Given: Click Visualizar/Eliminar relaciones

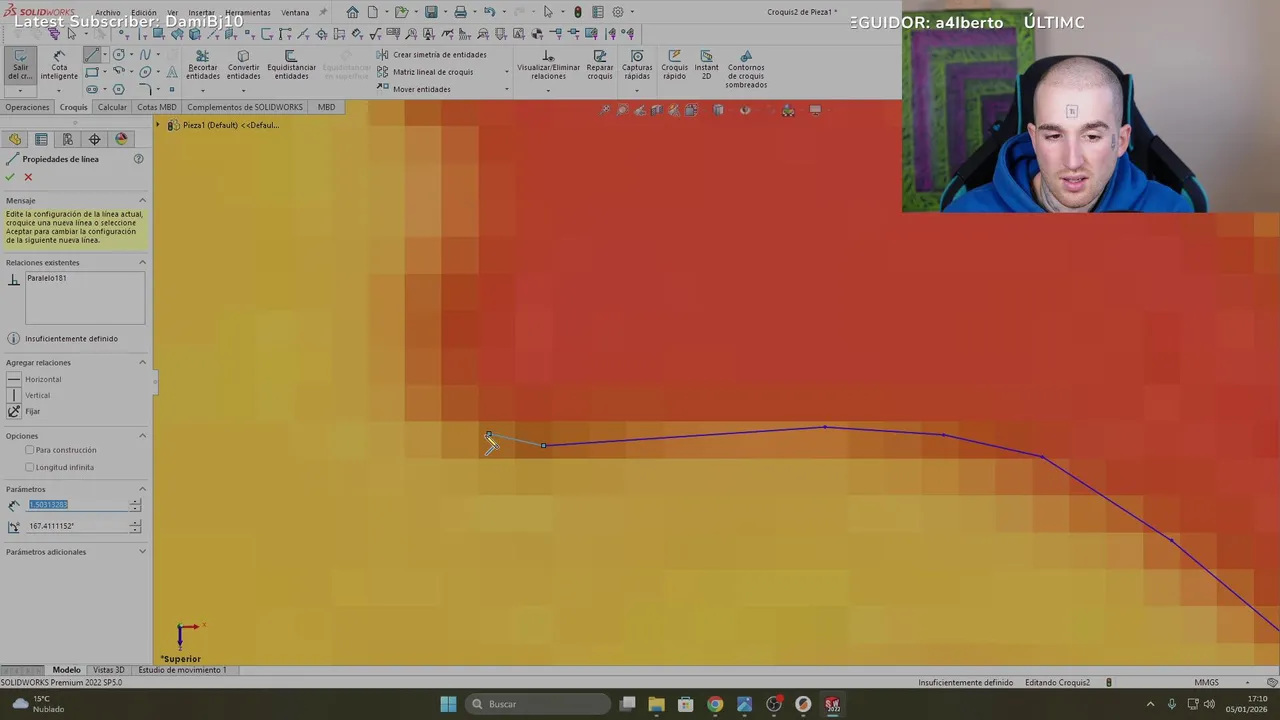Looking at the screenshot, I should pyautogui.click(x=548, y=66).
